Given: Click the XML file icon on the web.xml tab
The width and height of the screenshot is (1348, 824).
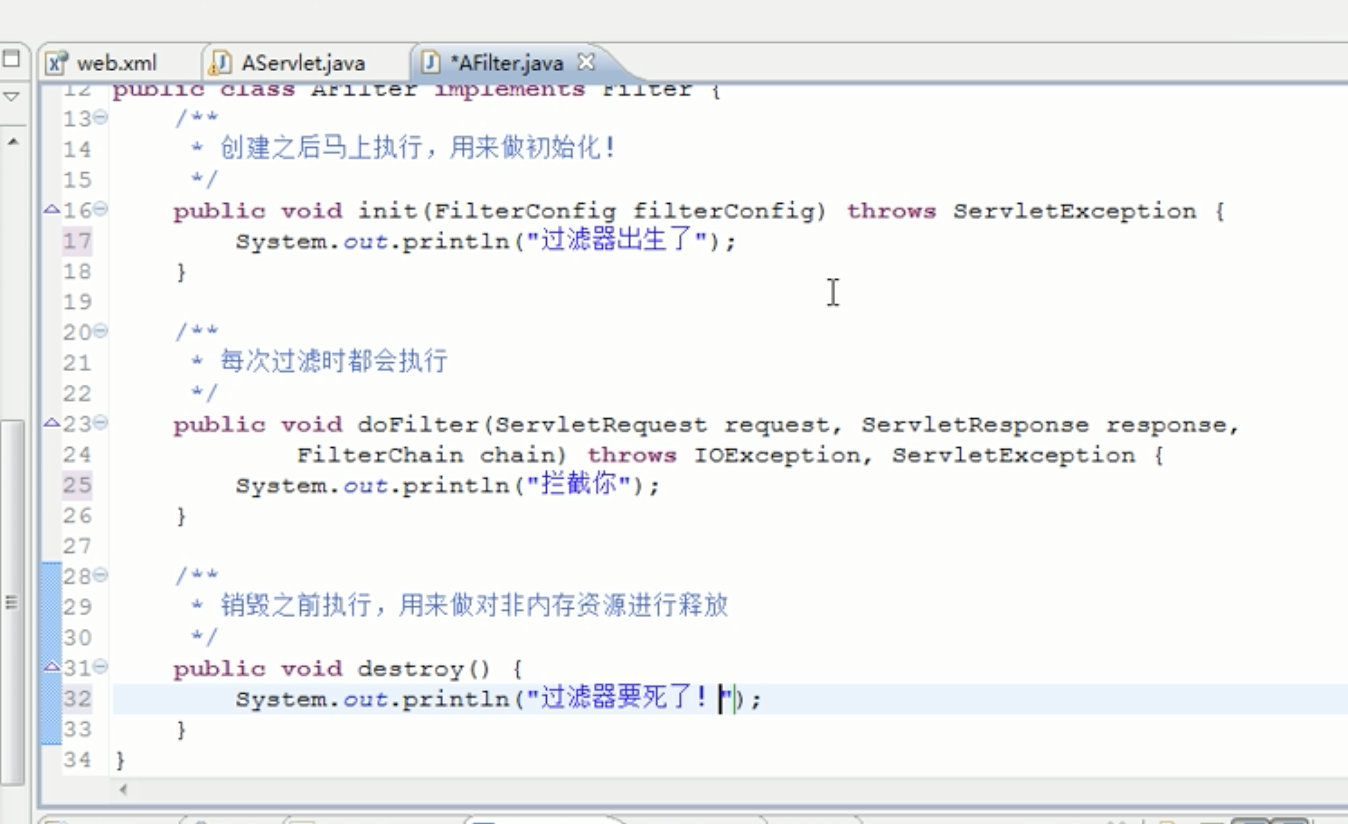Looking at the screenshot, I should (58, 63).
